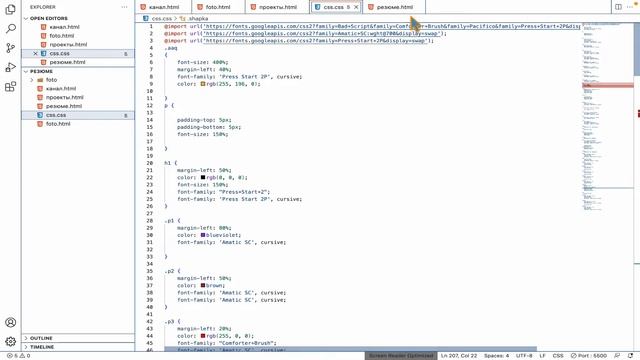Click the errors and warnings status indicator
The image size is (640, 360).
(x=18, y=356)
